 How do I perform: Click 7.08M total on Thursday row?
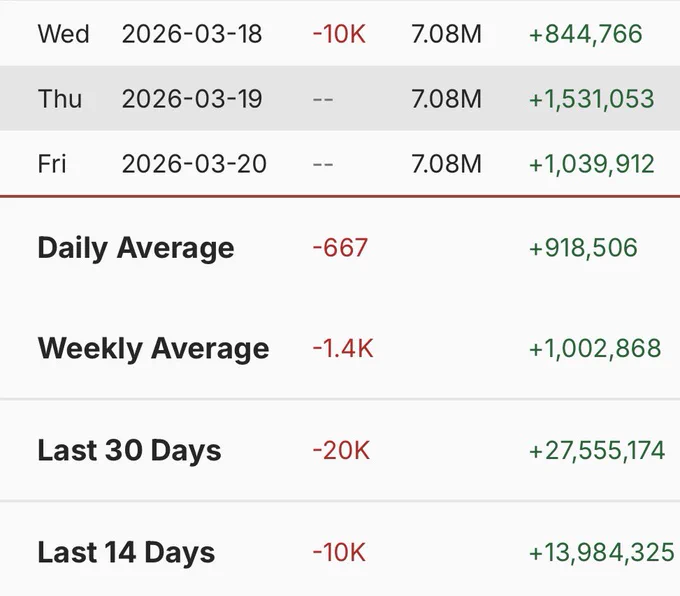pyautogui.click(x=446, y=99)
